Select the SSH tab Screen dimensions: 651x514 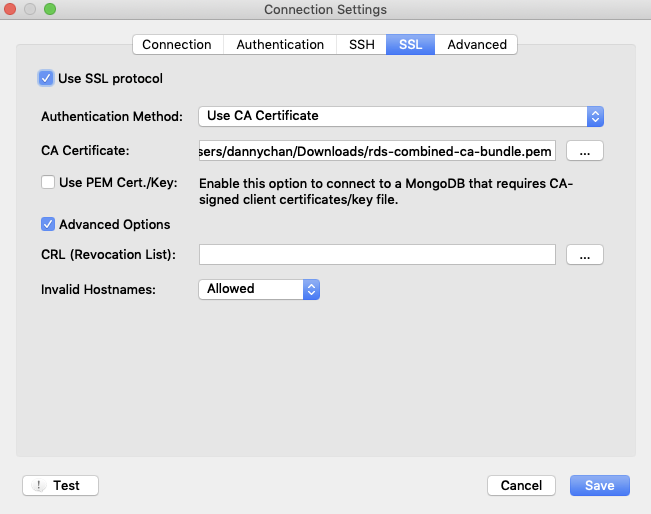(361, 44)
